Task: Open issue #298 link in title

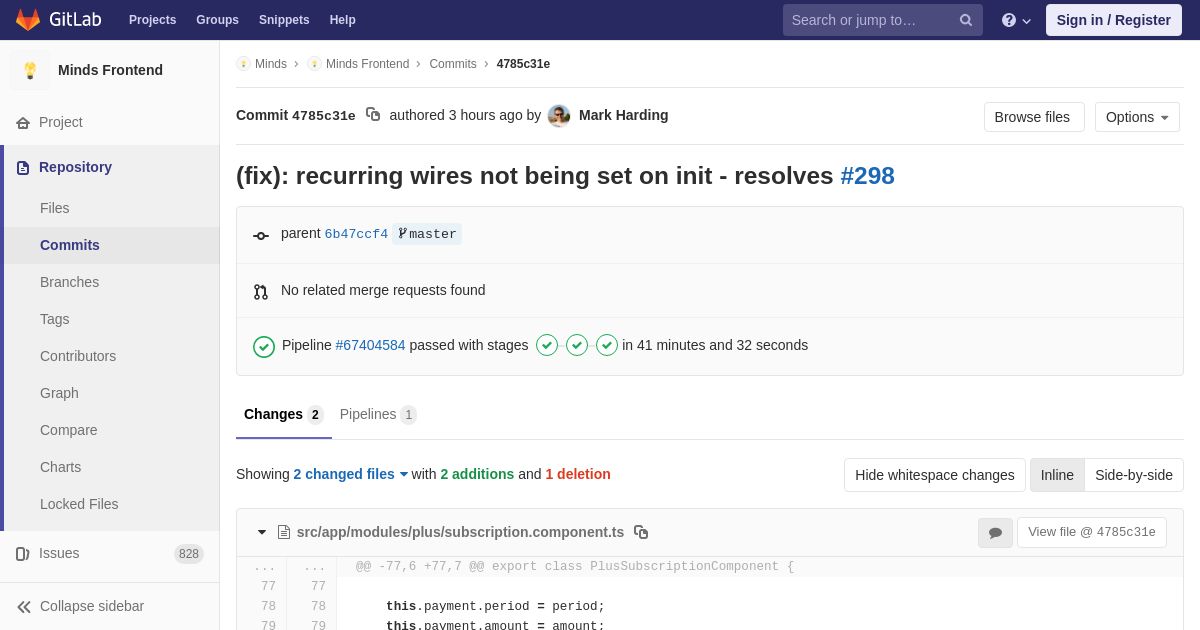Action: (867, 176)
